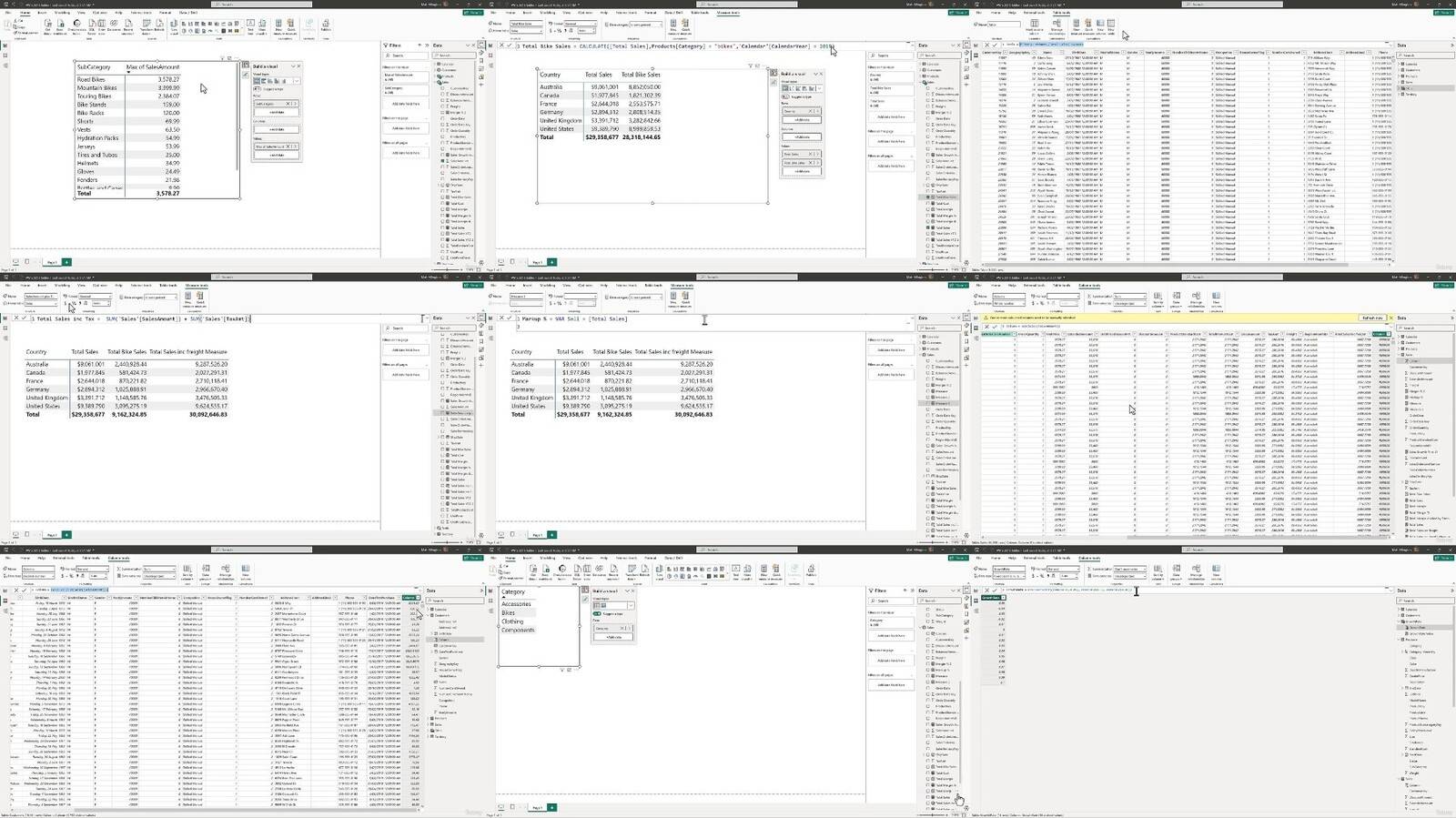This screenshot has height=818, width=1456.
Task: Open Get data in the top-left screenshot ribbon
Action: pos(47,25)
